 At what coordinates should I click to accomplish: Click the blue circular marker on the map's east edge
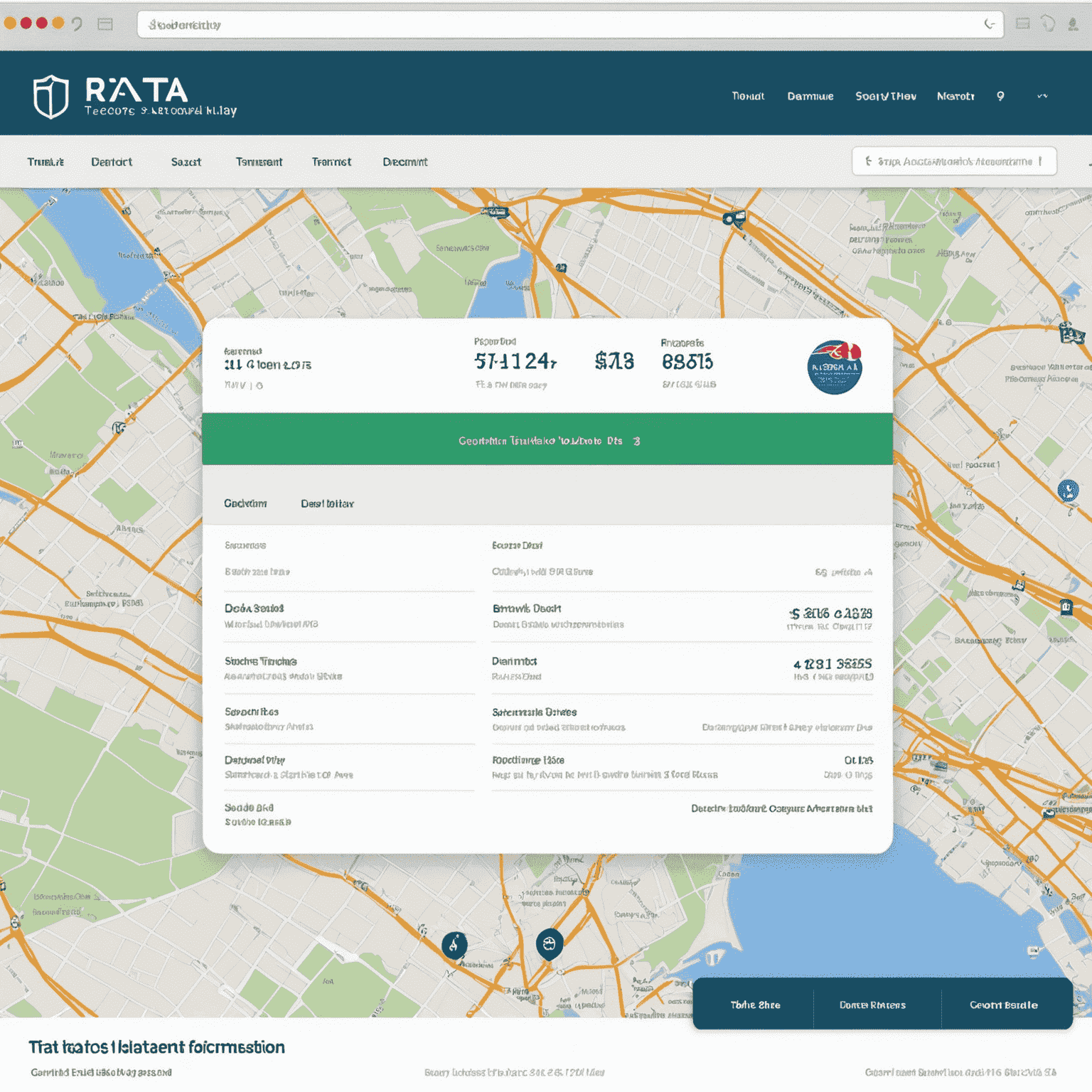1068,490
